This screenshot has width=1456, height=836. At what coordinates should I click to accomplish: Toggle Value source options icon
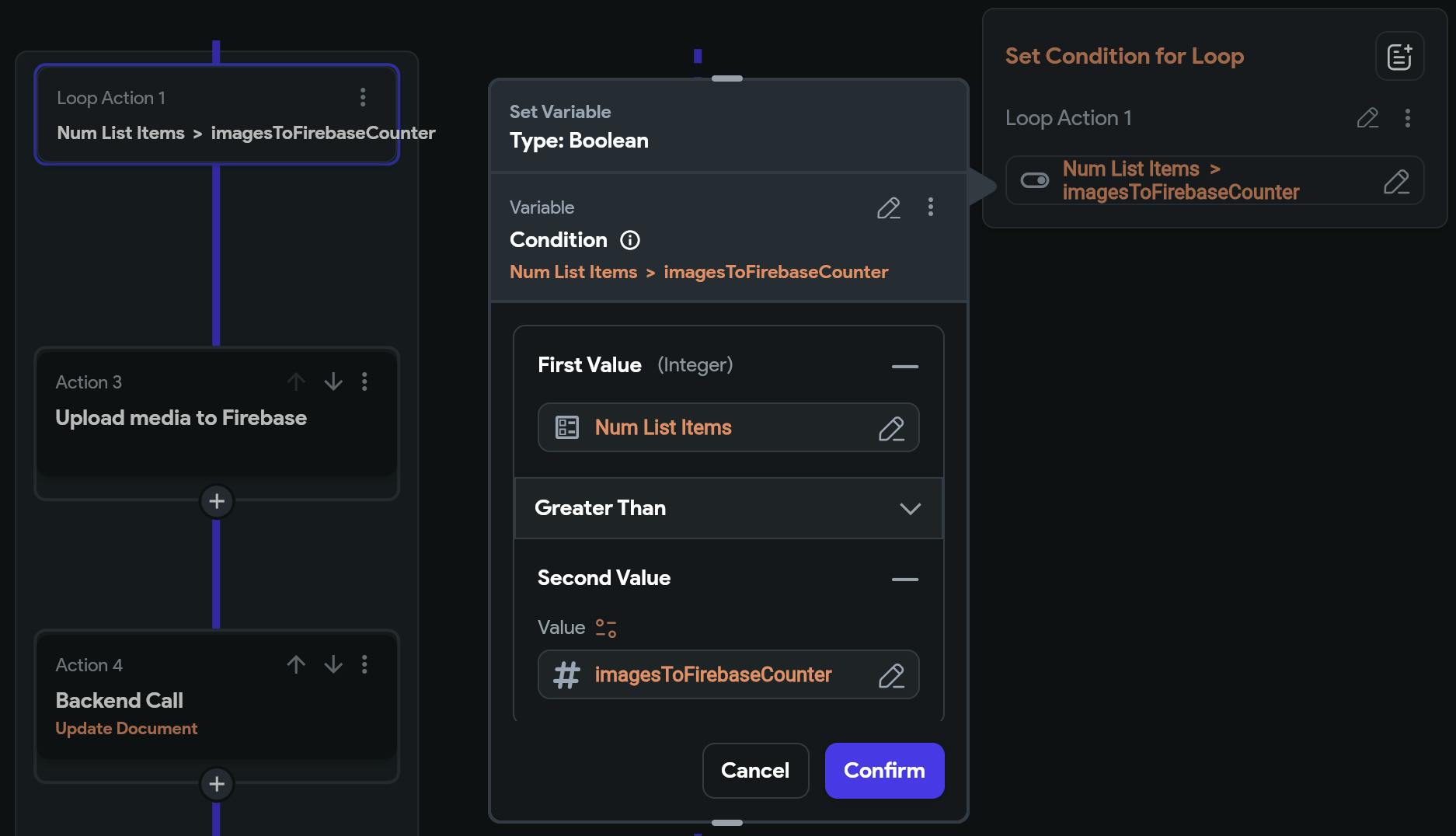click(x=606, y=628)
